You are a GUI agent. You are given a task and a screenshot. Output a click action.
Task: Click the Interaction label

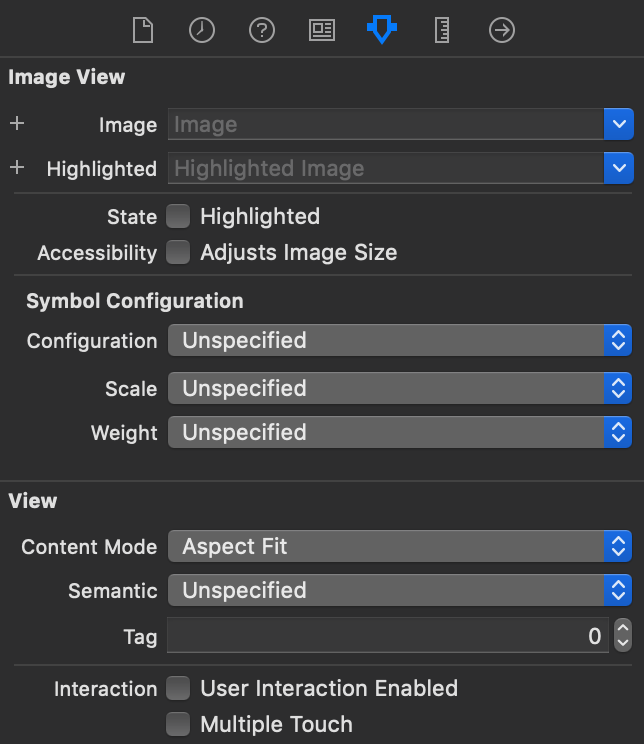(105, 688)
